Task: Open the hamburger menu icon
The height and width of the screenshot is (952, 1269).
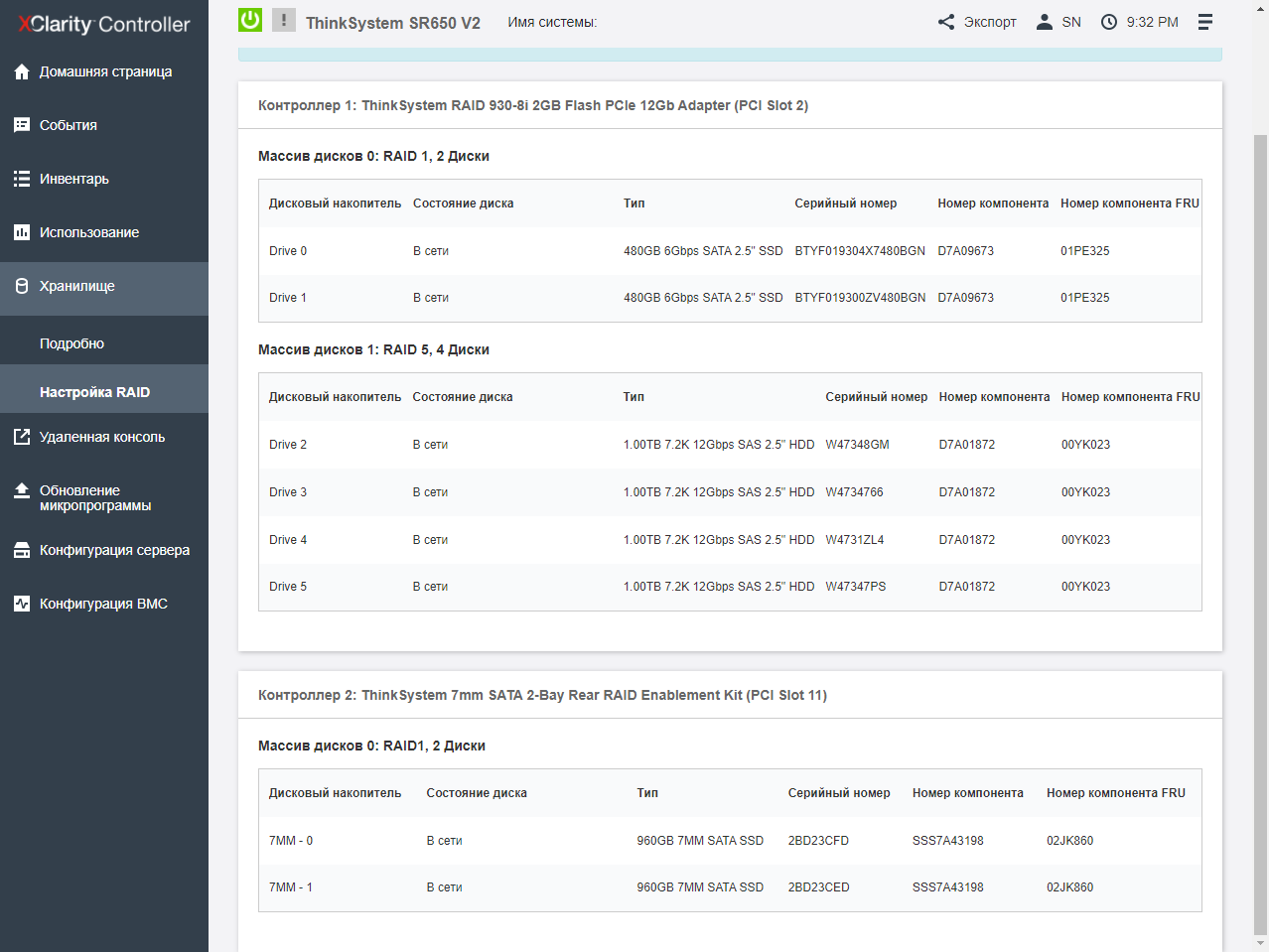Action: click(x=1205, y=22)
